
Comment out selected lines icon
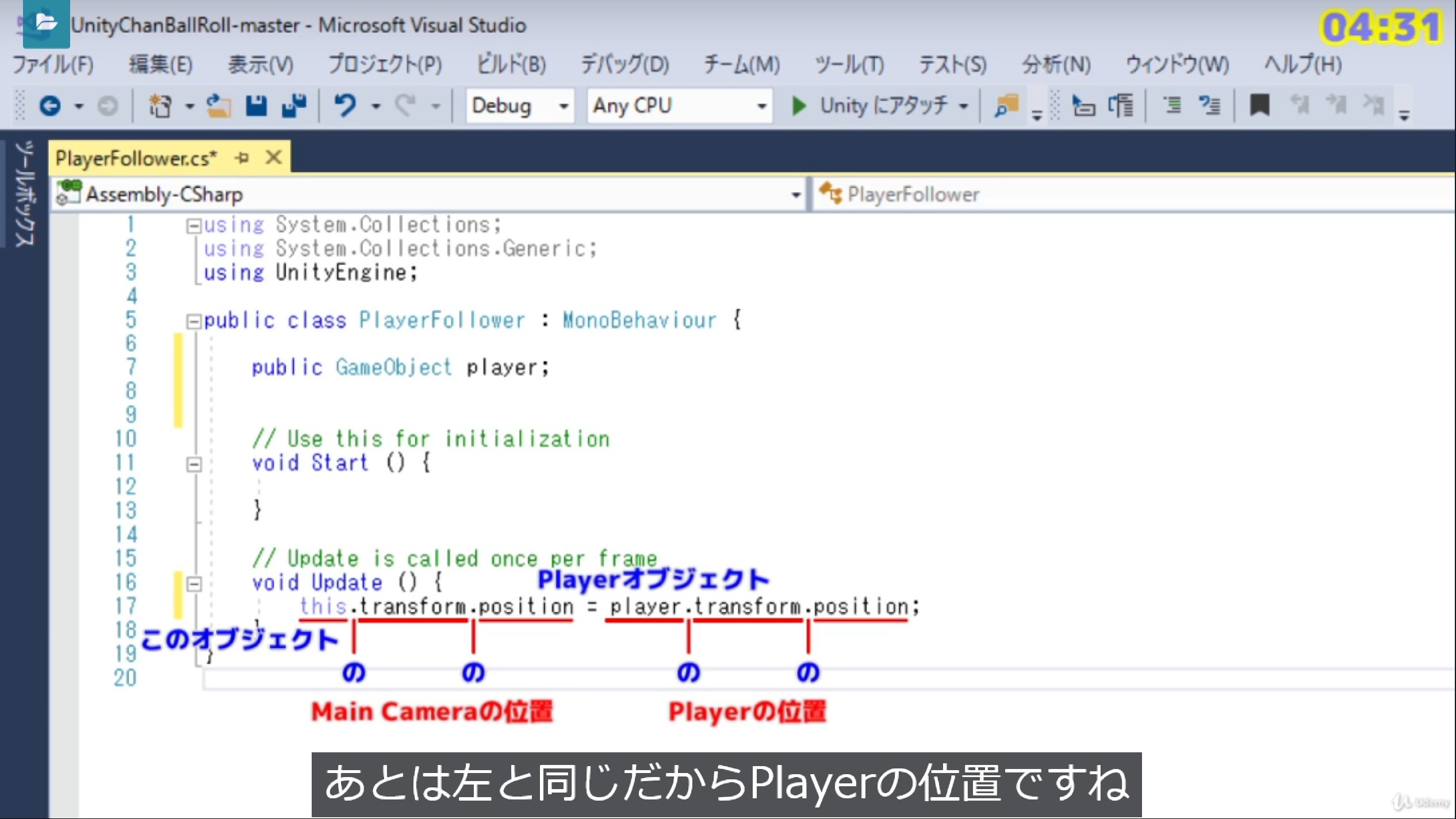pyautogui.click(x=1172, y=106)
